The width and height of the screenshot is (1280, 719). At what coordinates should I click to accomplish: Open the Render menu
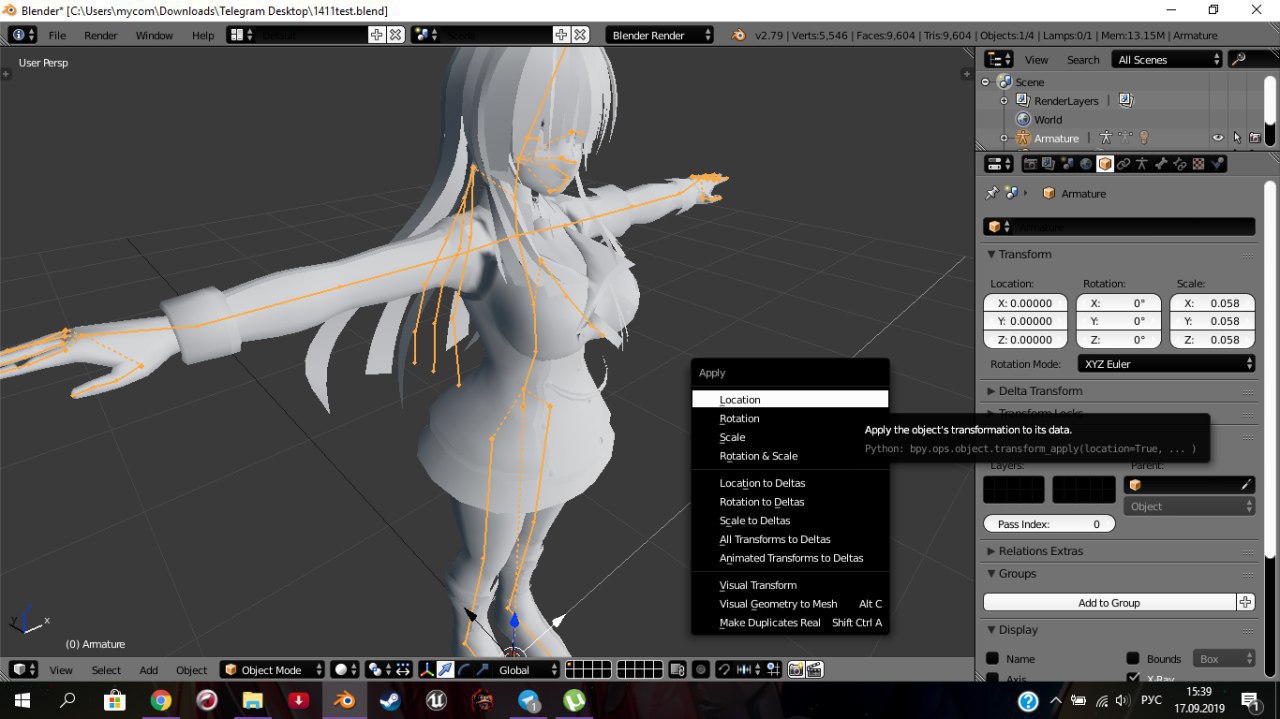101,35
